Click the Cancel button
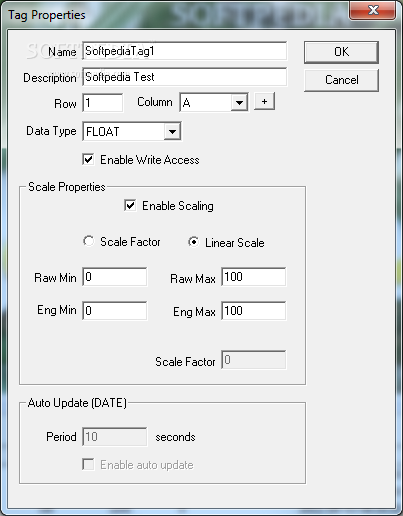Image resolution: width=403 pixels, height=516 pixels. tap(341, 80)
